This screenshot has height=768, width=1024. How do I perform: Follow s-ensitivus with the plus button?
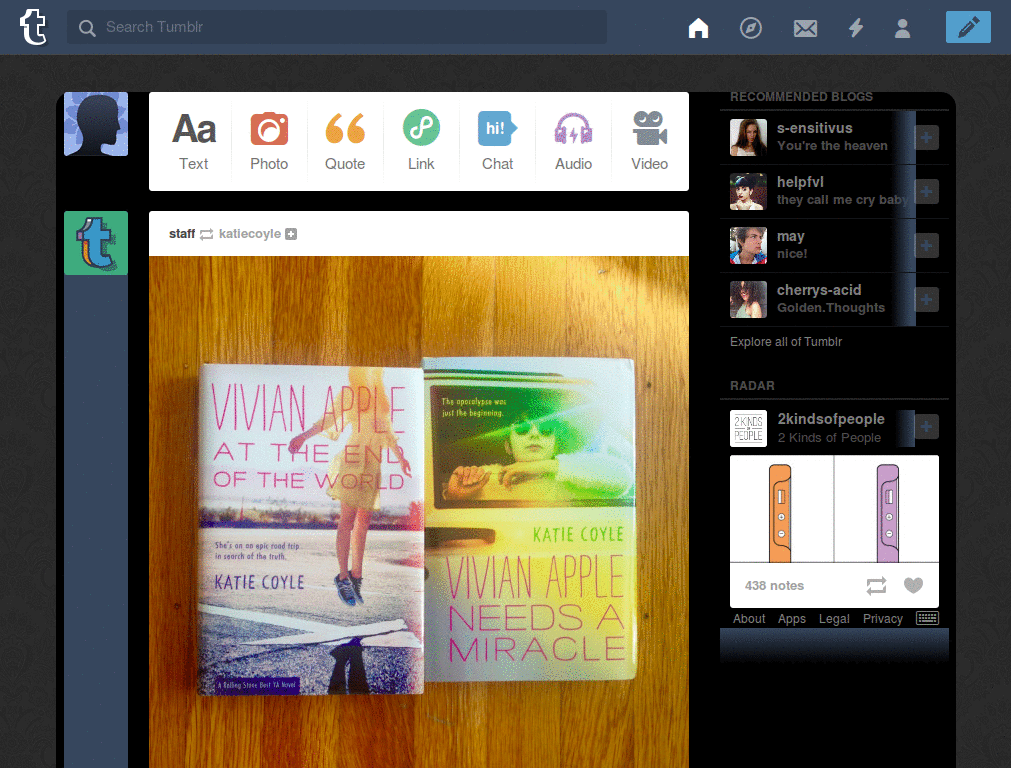926,138
